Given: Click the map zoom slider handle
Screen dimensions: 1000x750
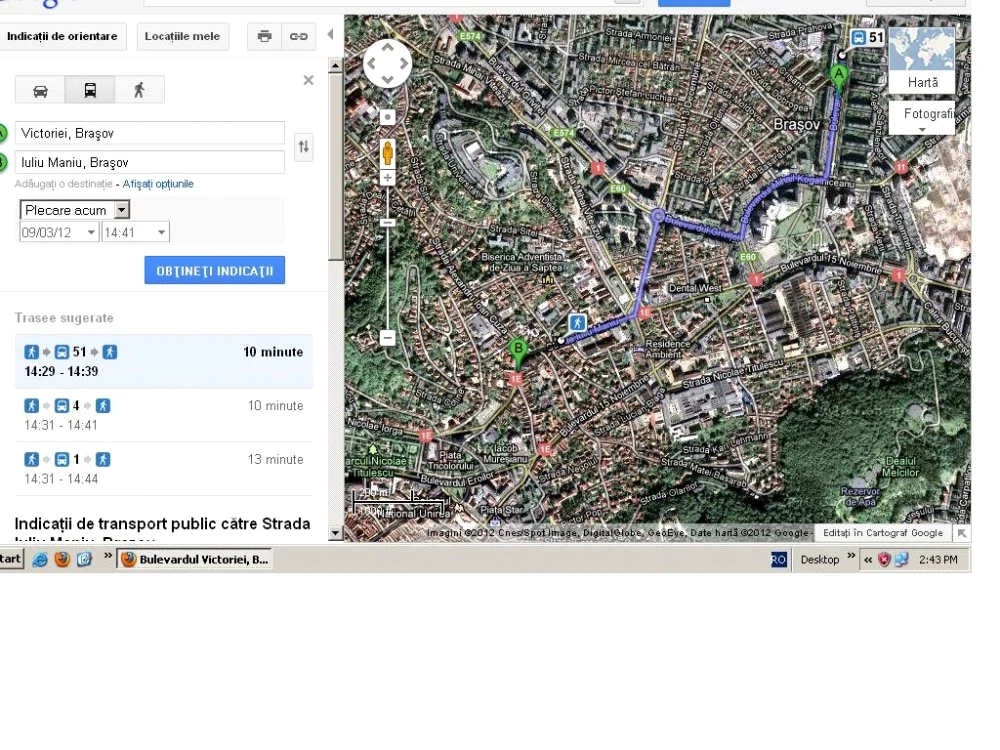Looking at the screenshot, I should (387, 223).
